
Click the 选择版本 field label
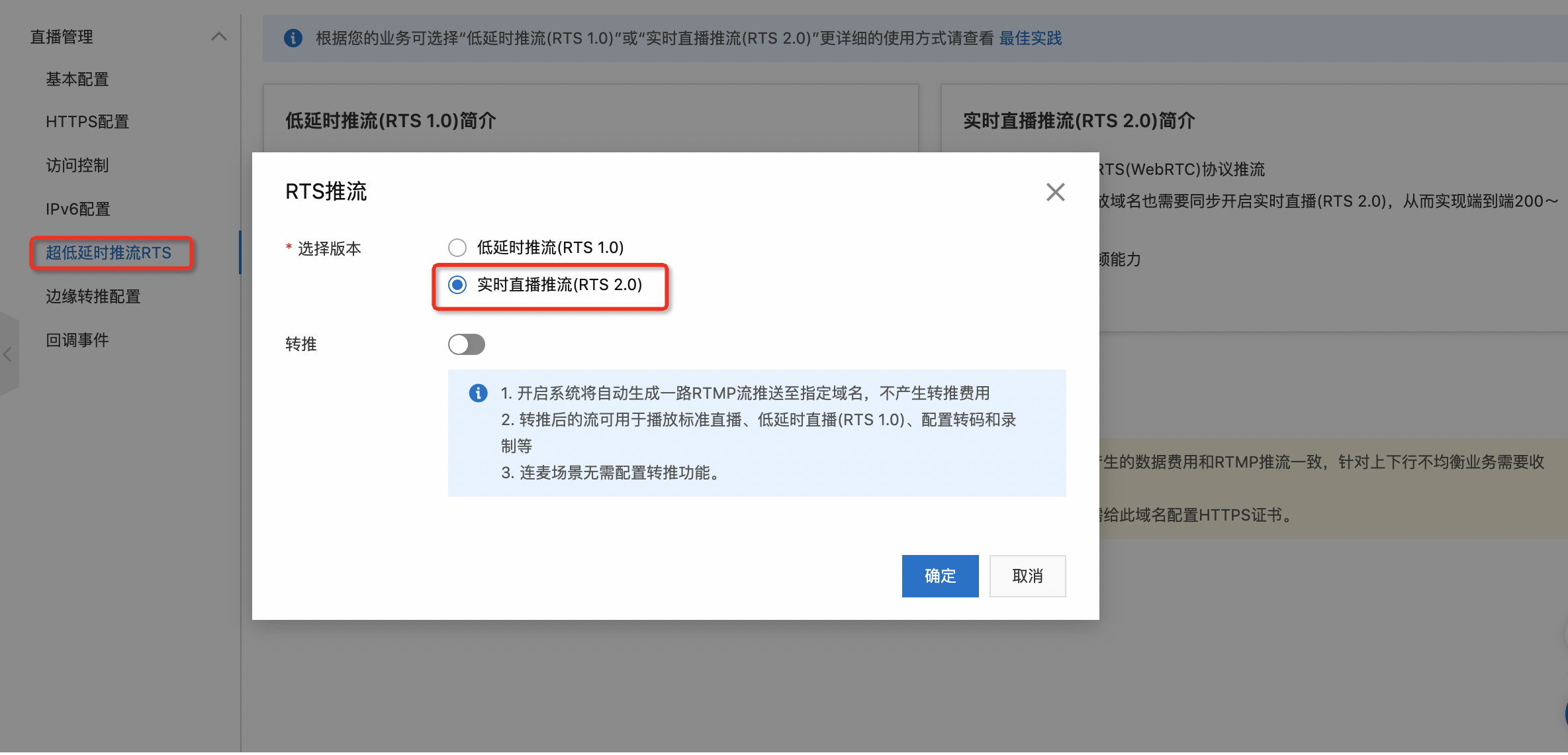point(329,249)
